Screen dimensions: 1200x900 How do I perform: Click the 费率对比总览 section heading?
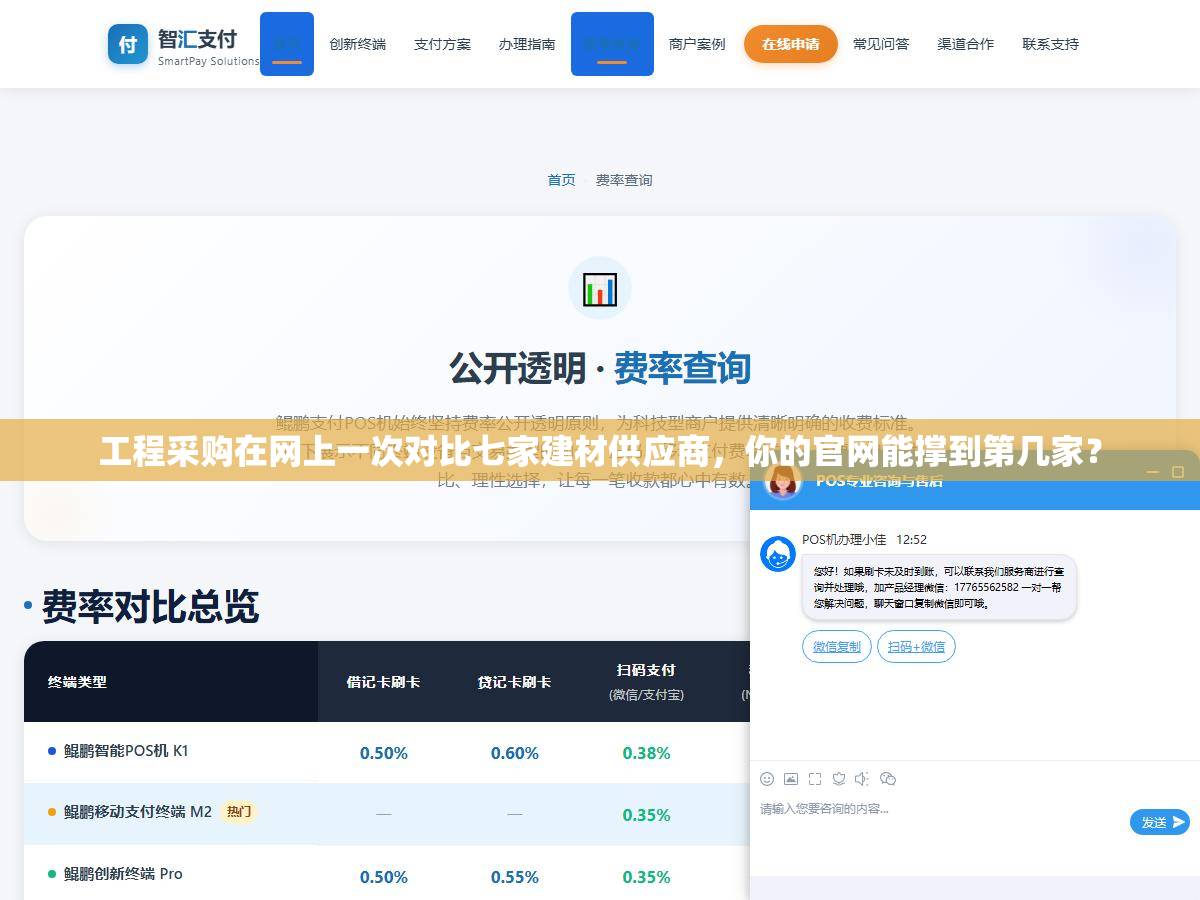[x=150, y=606]
